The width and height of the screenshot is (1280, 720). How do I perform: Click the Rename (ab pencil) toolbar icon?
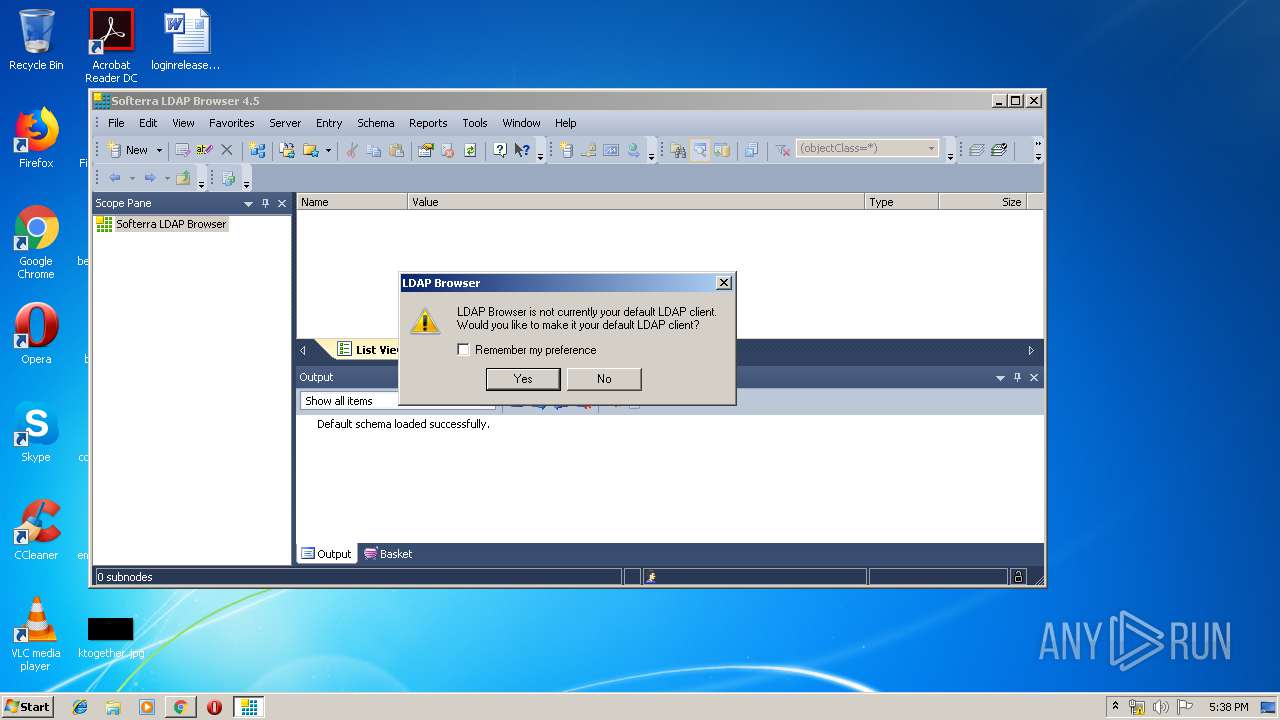point(204,150)
